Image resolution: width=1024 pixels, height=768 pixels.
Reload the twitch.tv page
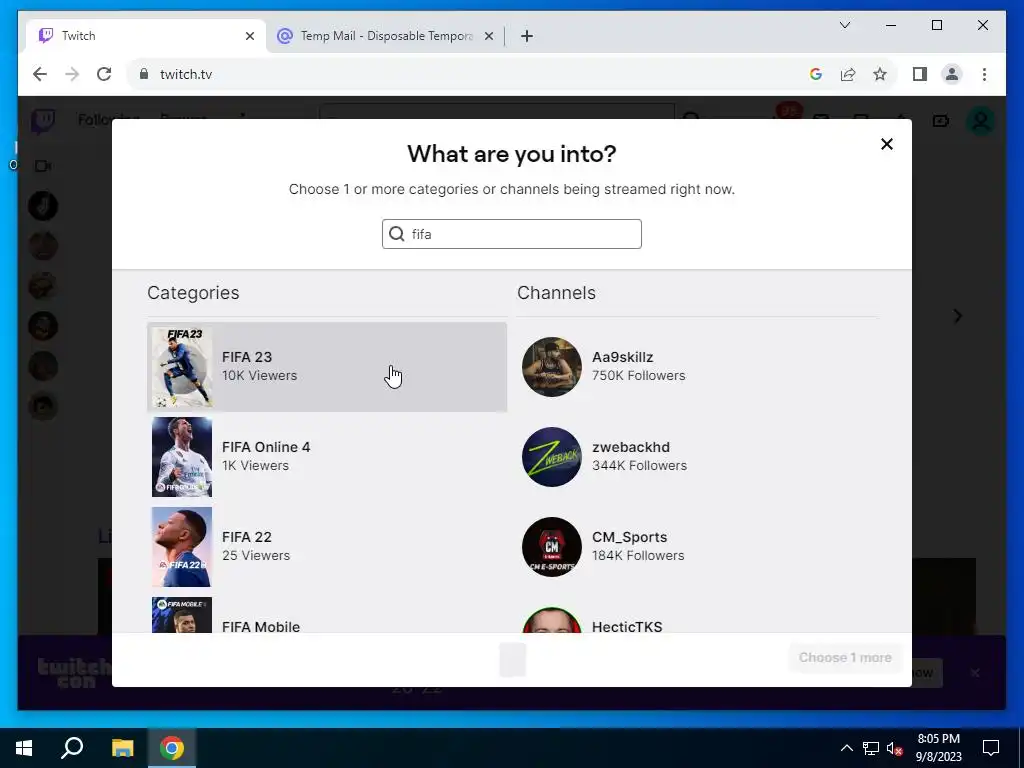click(104, 74)
